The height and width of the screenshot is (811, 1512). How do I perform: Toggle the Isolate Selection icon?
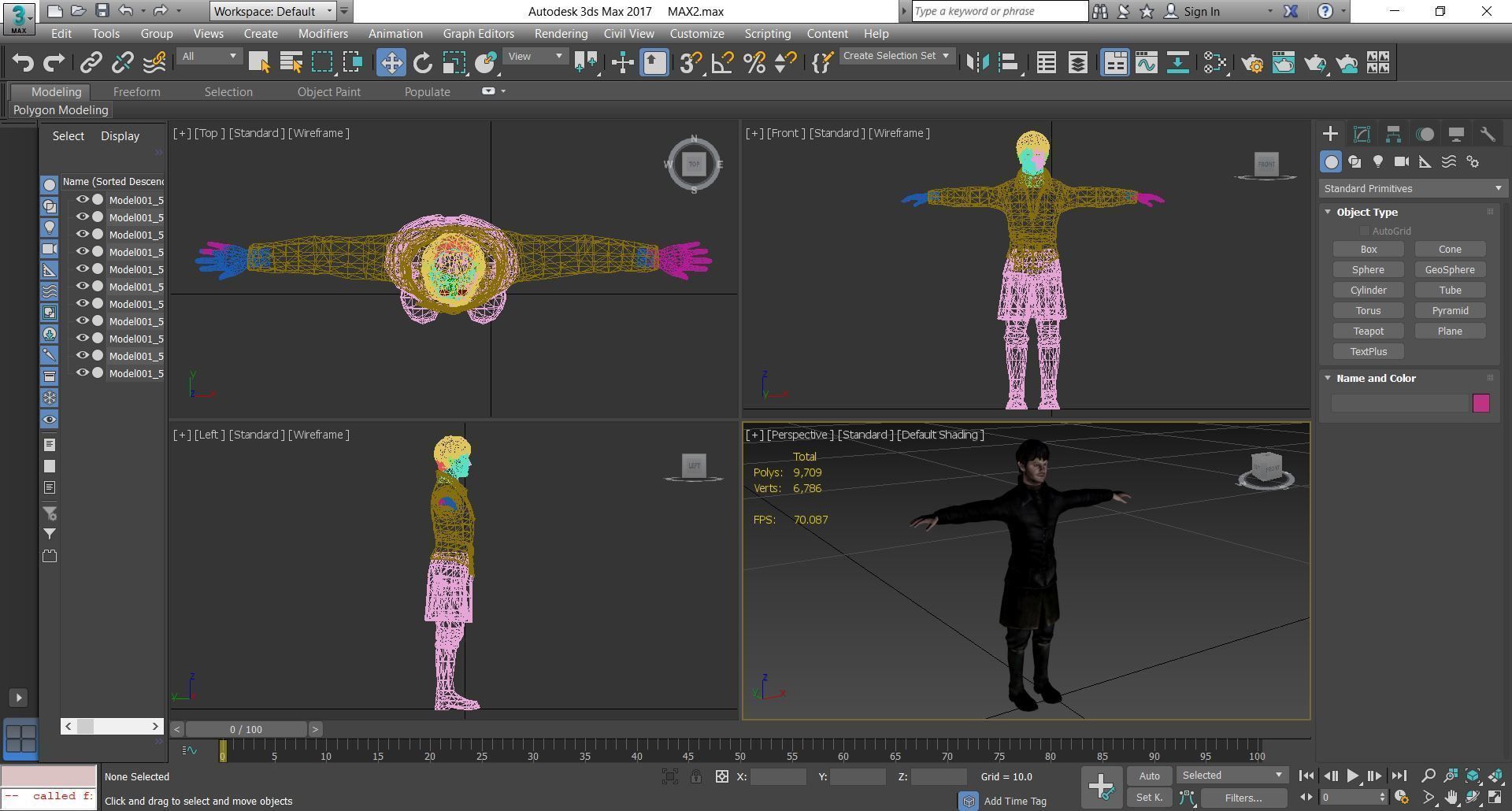pos(670,776)
